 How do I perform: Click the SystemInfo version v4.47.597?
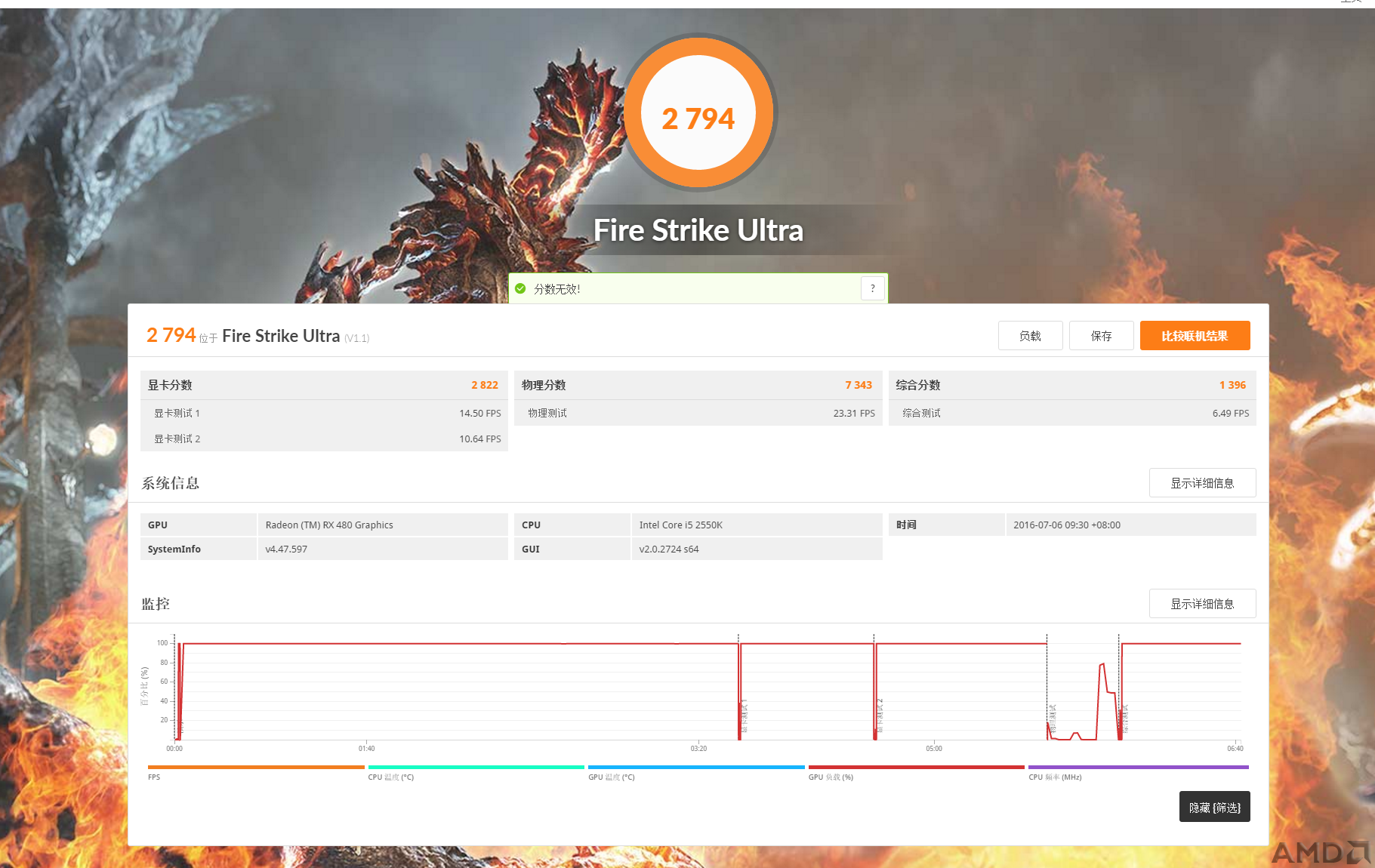pyautogui.click(x=286, y=549)
